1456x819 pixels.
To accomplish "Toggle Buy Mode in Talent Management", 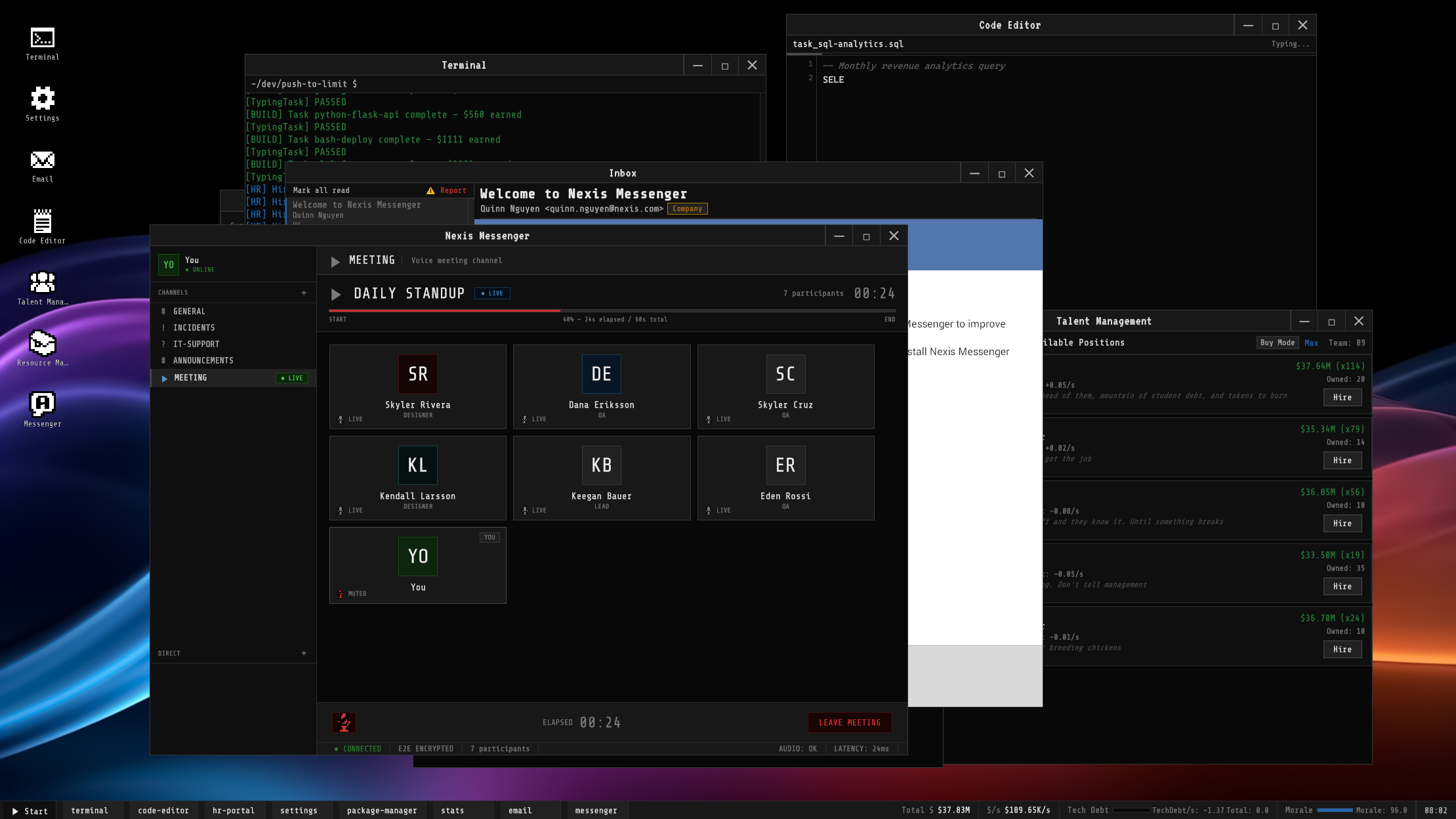I will pos(1277,343).
